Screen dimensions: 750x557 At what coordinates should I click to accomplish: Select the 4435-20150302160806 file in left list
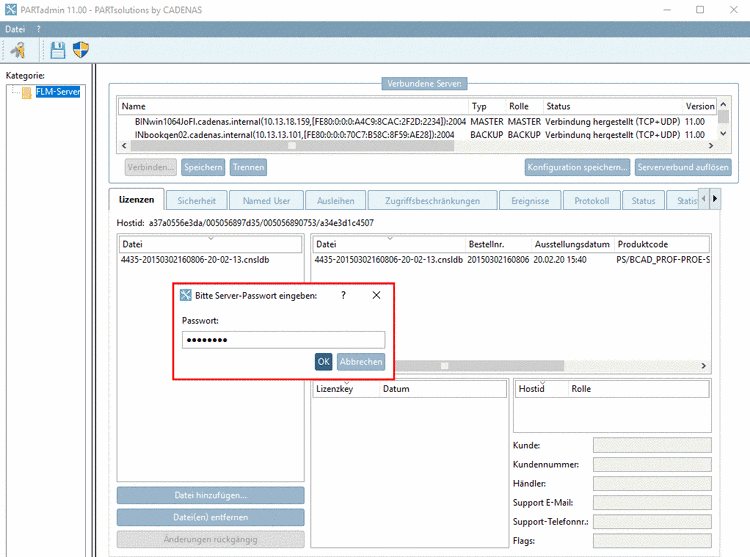pyautogui.click(x=195, y=260)
